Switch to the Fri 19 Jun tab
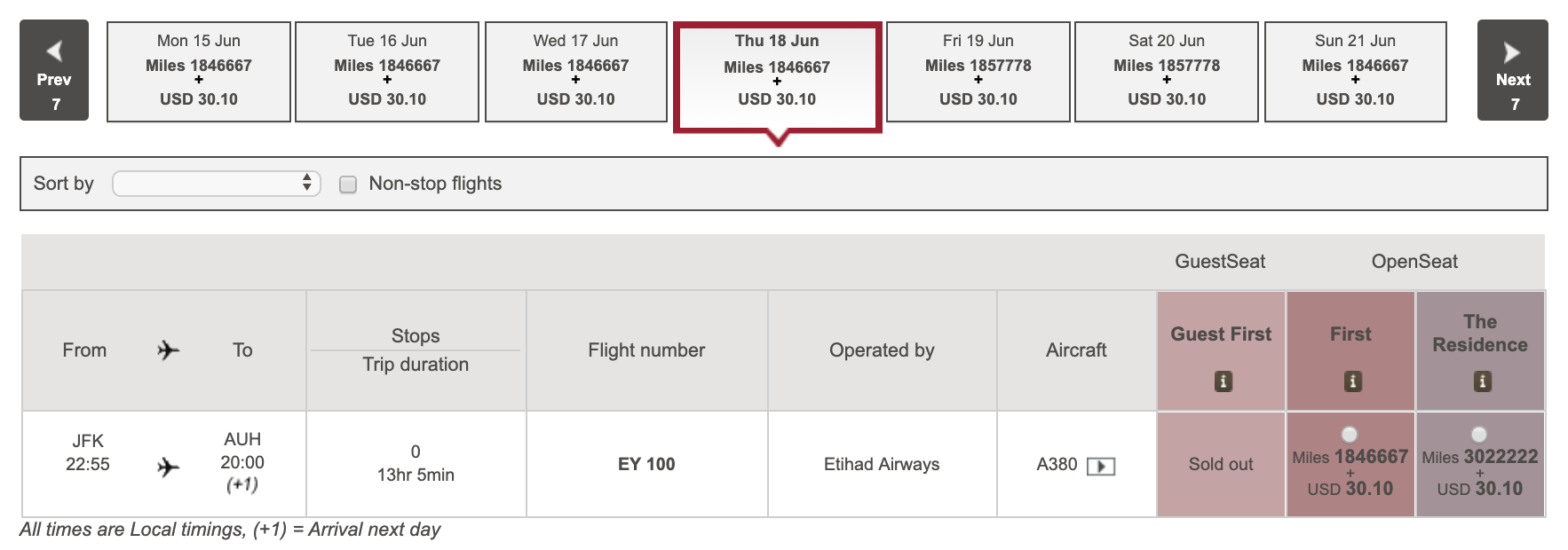The width and height of the screenshot is (1568, 550). (978, 71)
